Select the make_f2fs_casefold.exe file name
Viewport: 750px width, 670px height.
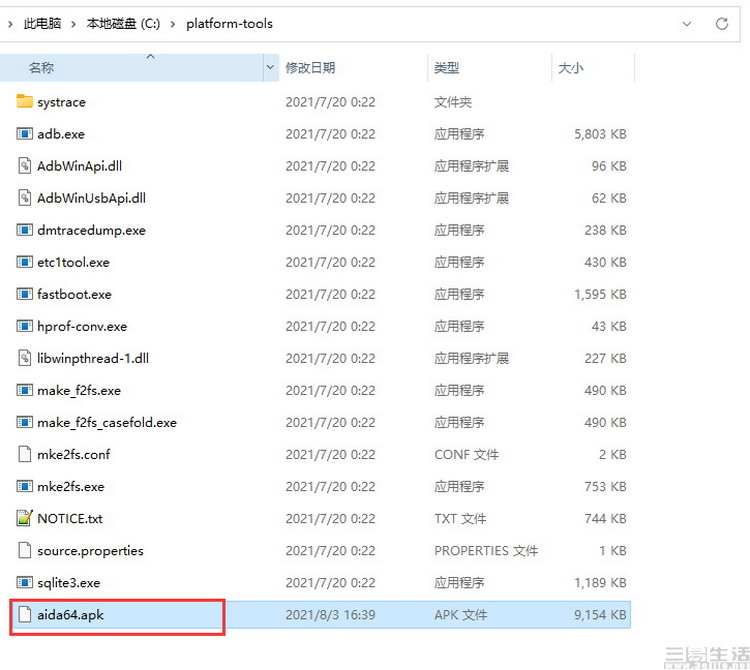(x=107, y=422)
